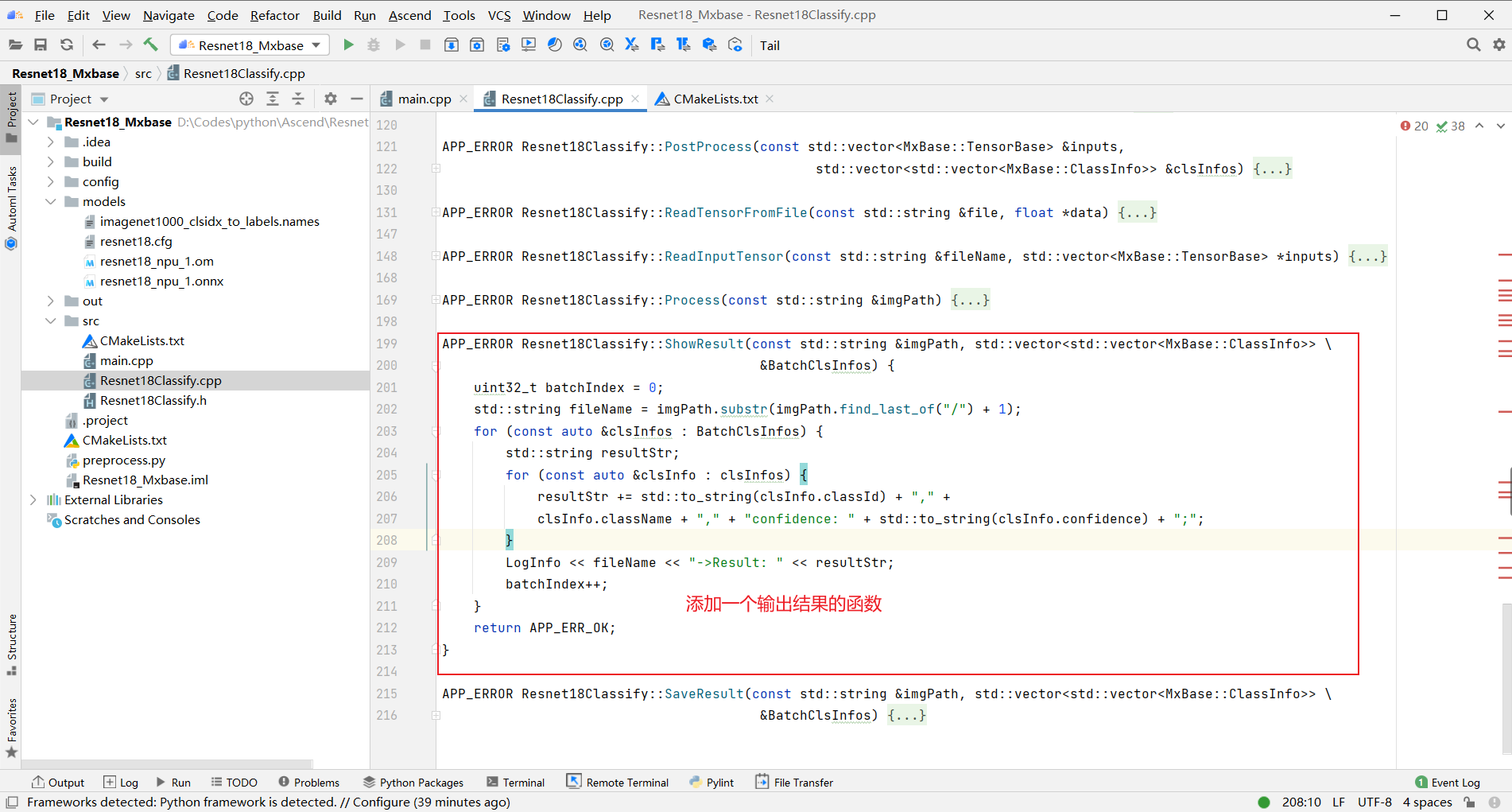Click the toolbar icon right after the Stop button
This screenshot has width=1512, height=812.
pyautogui.click(x=451, y=45)
